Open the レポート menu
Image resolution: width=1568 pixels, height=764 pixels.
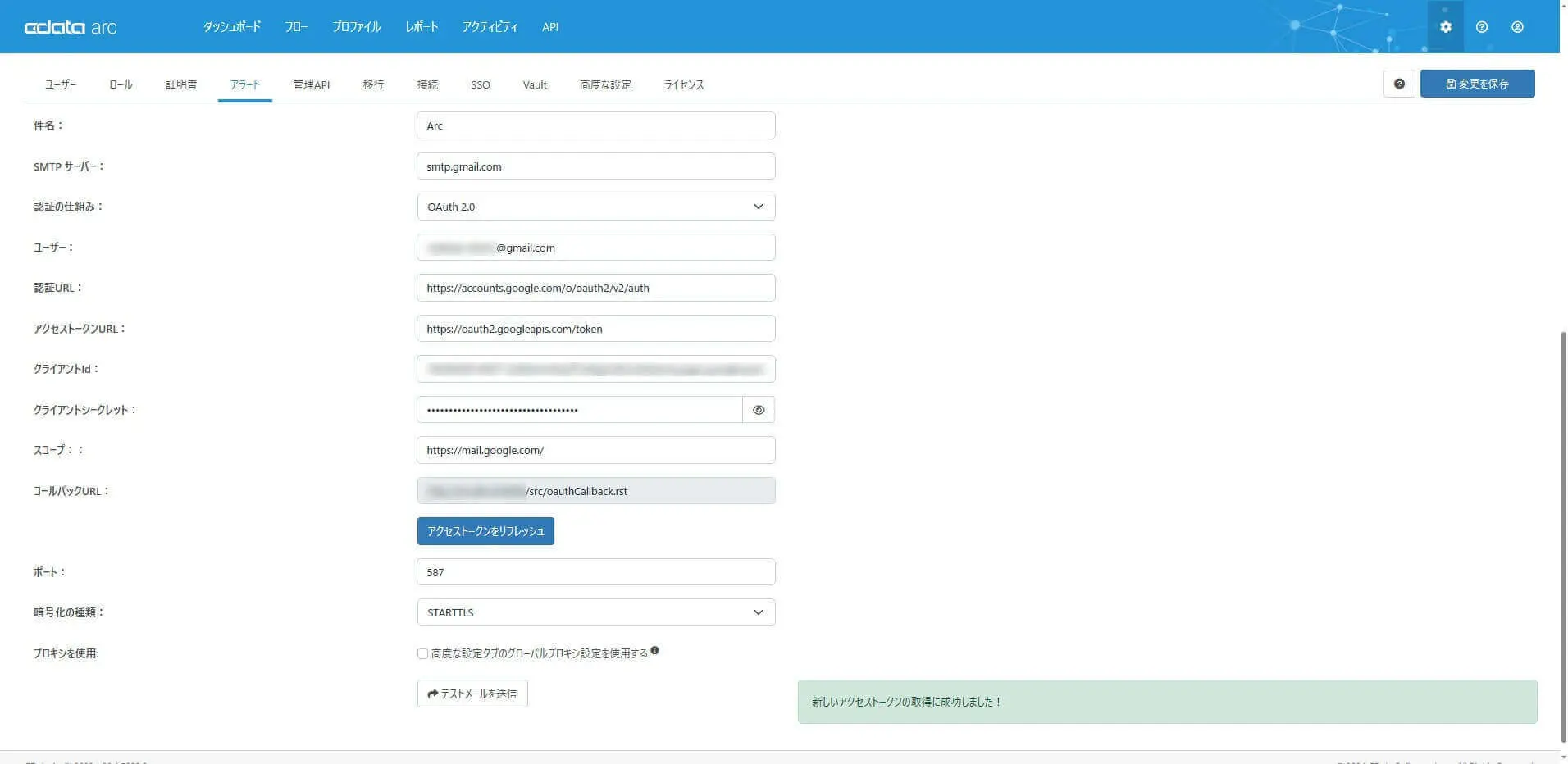[x=422, y=27]
